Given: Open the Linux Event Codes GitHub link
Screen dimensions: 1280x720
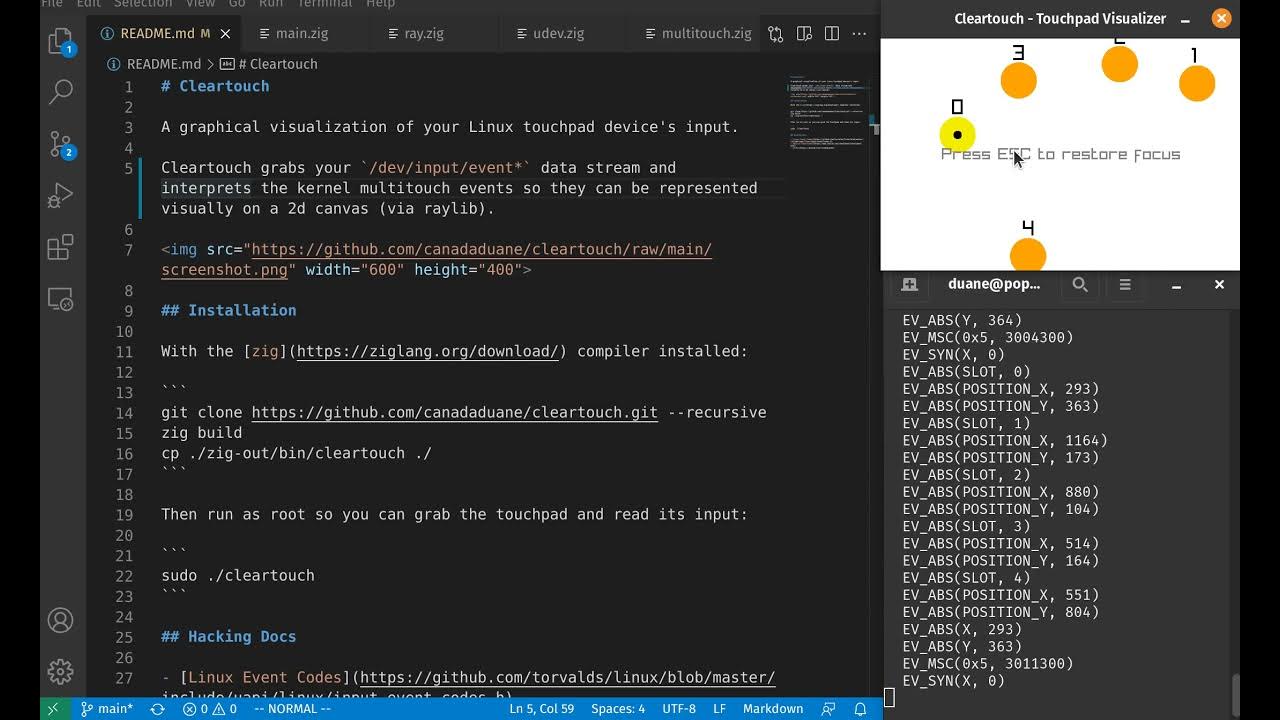Looking at the screenshot, I should (x=567, y=678).
